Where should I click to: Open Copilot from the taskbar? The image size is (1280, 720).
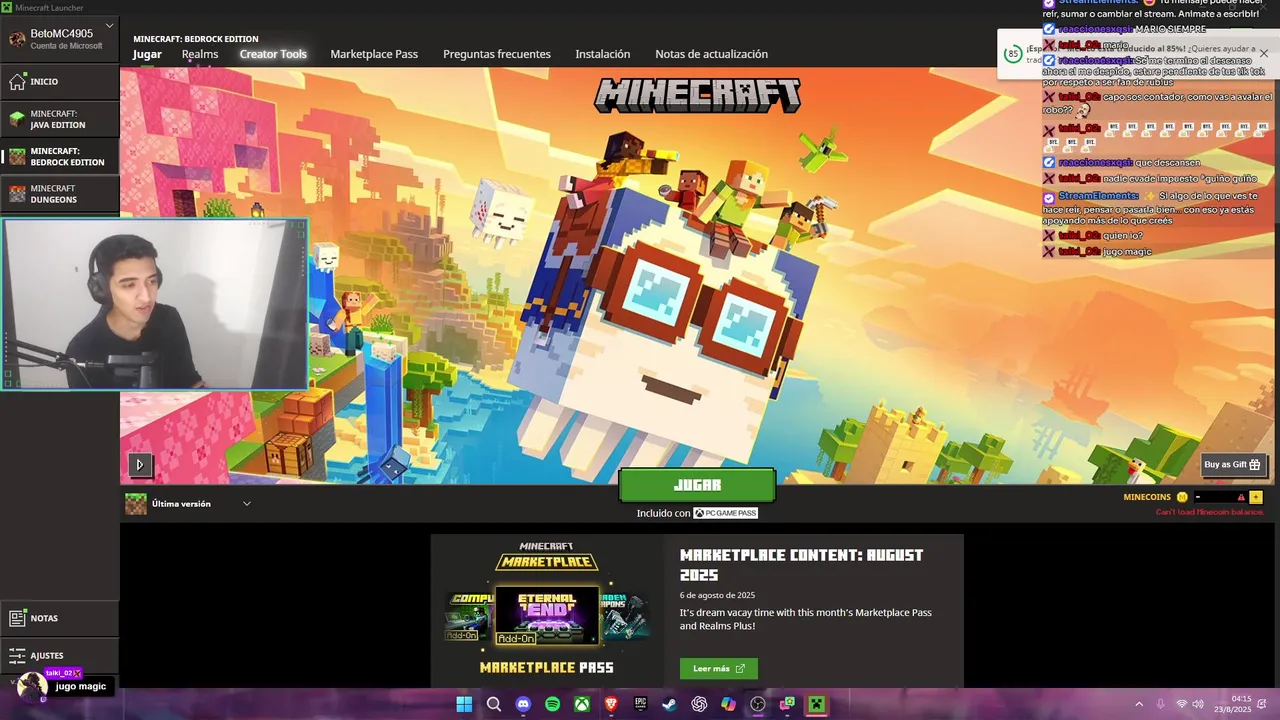(x=729, y=704)
